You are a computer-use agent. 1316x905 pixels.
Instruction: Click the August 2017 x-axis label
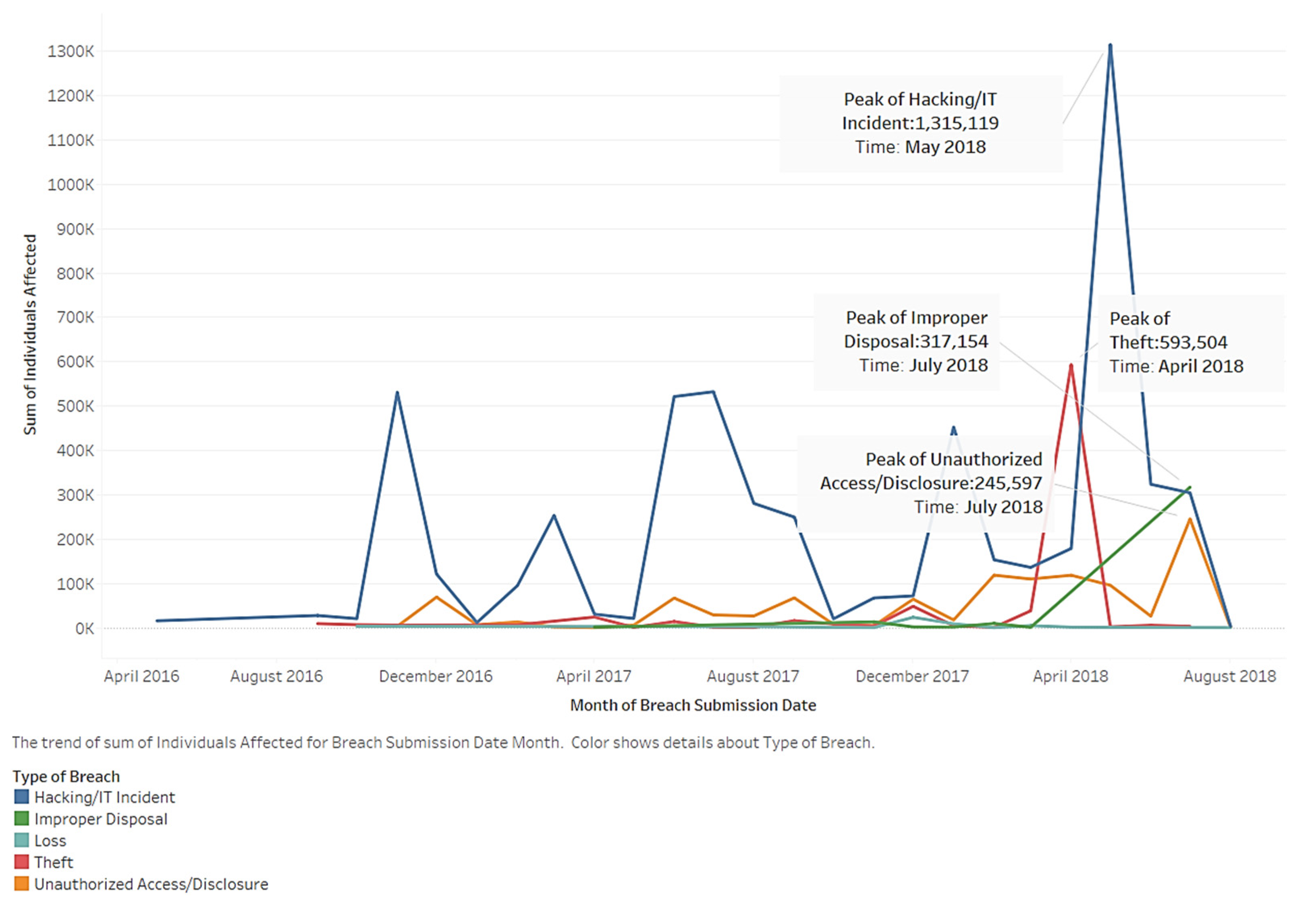pos(752,676)
